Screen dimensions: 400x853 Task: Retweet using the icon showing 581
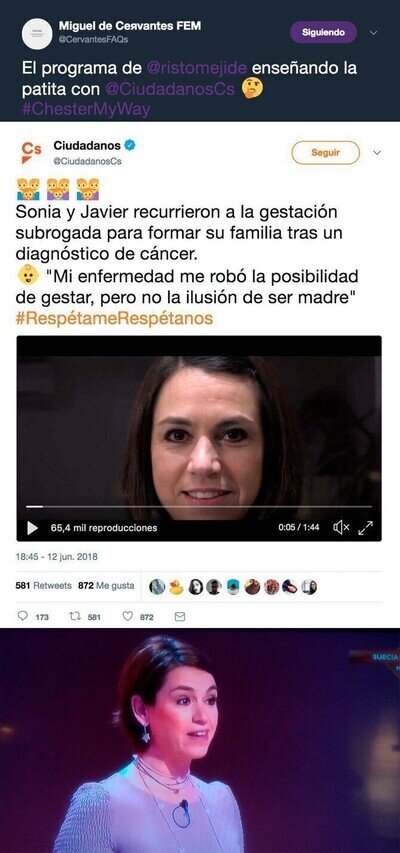(x=75, y=616)
